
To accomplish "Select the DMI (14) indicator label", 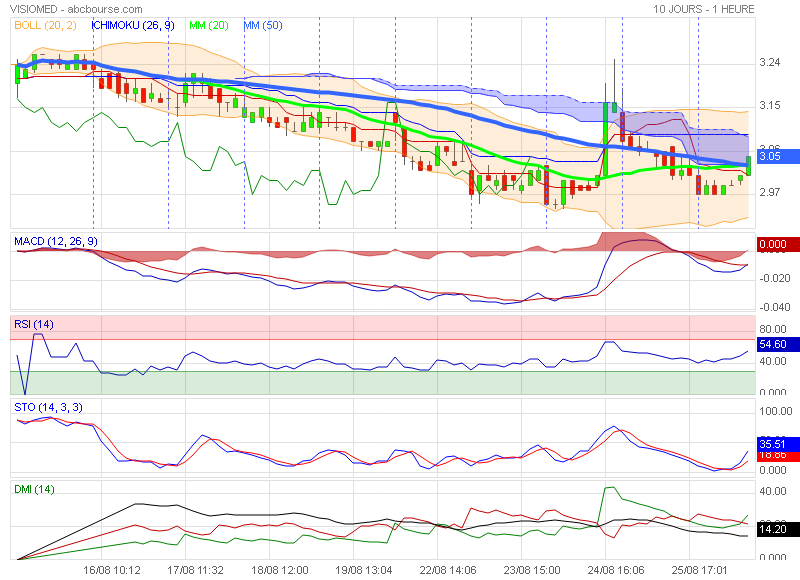I will 34,489.
